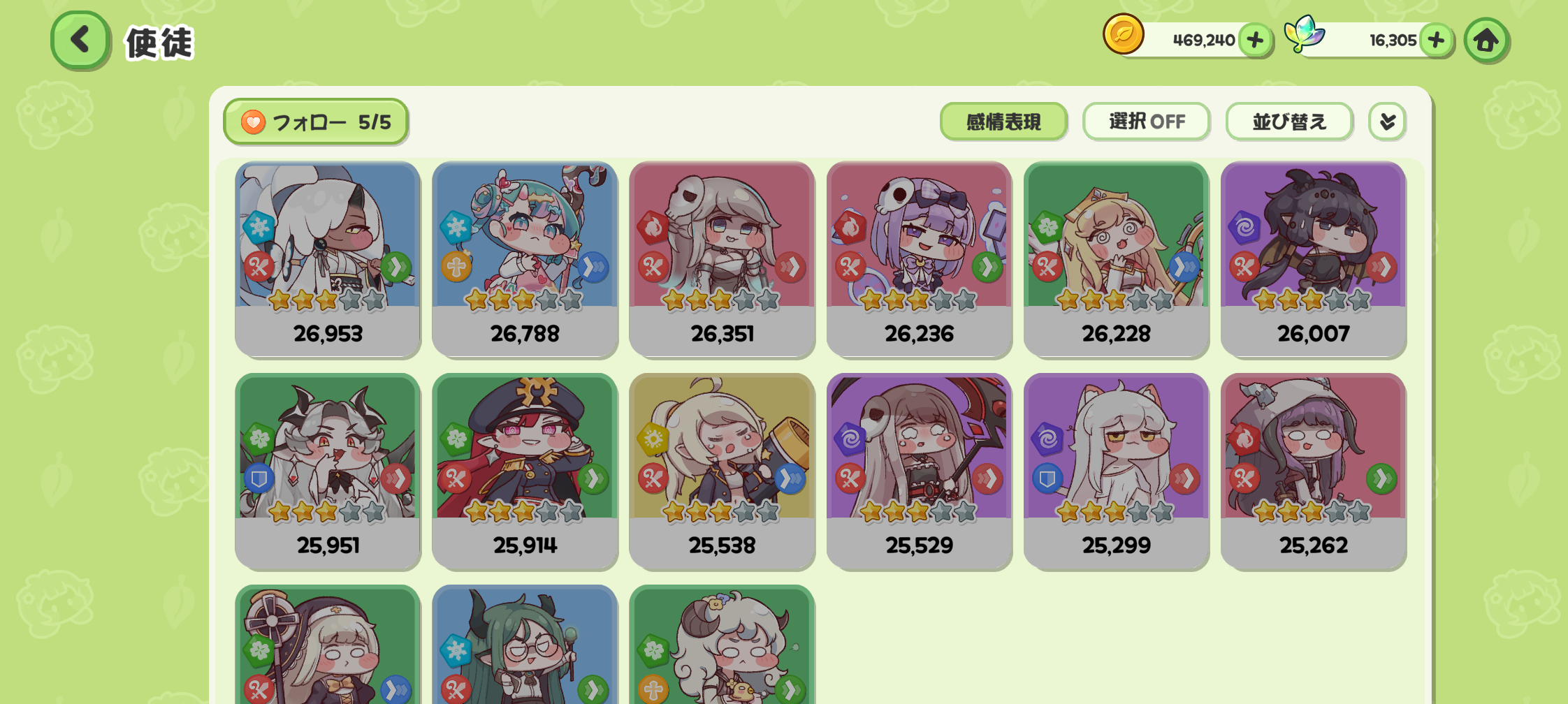Toggle the 感情表現 emotion display button

(1003, 122)
